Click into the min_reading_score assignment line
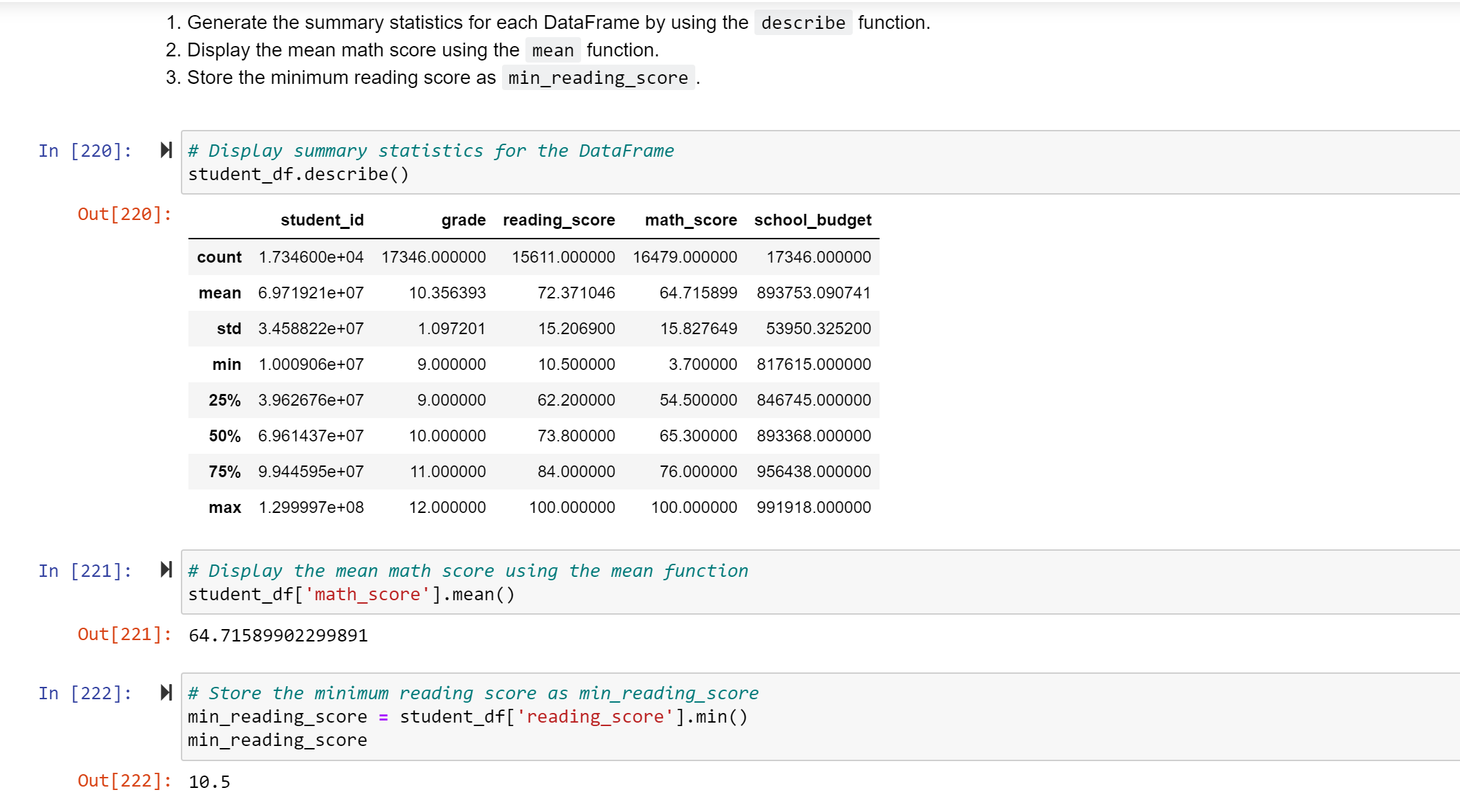This screenshot has width=1460, height=812. (468, 716)
